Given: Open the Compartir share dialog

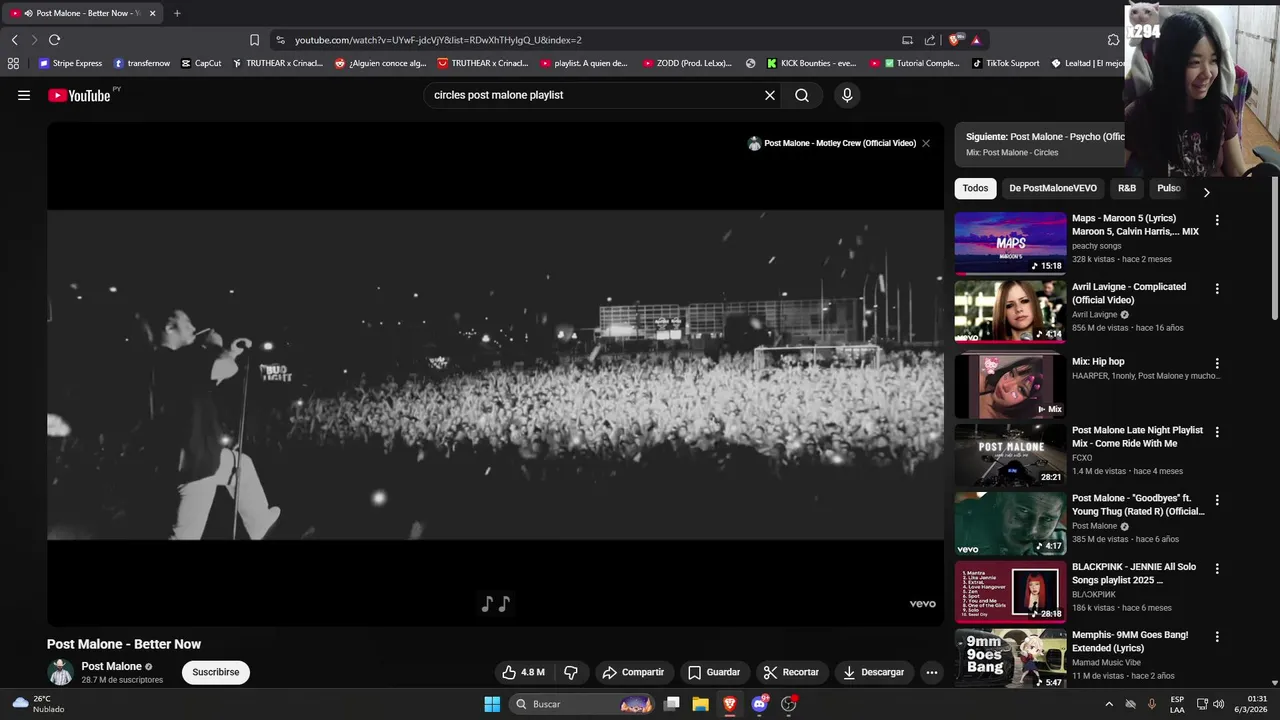Looking at the screenshot, I should pos(632,672).
